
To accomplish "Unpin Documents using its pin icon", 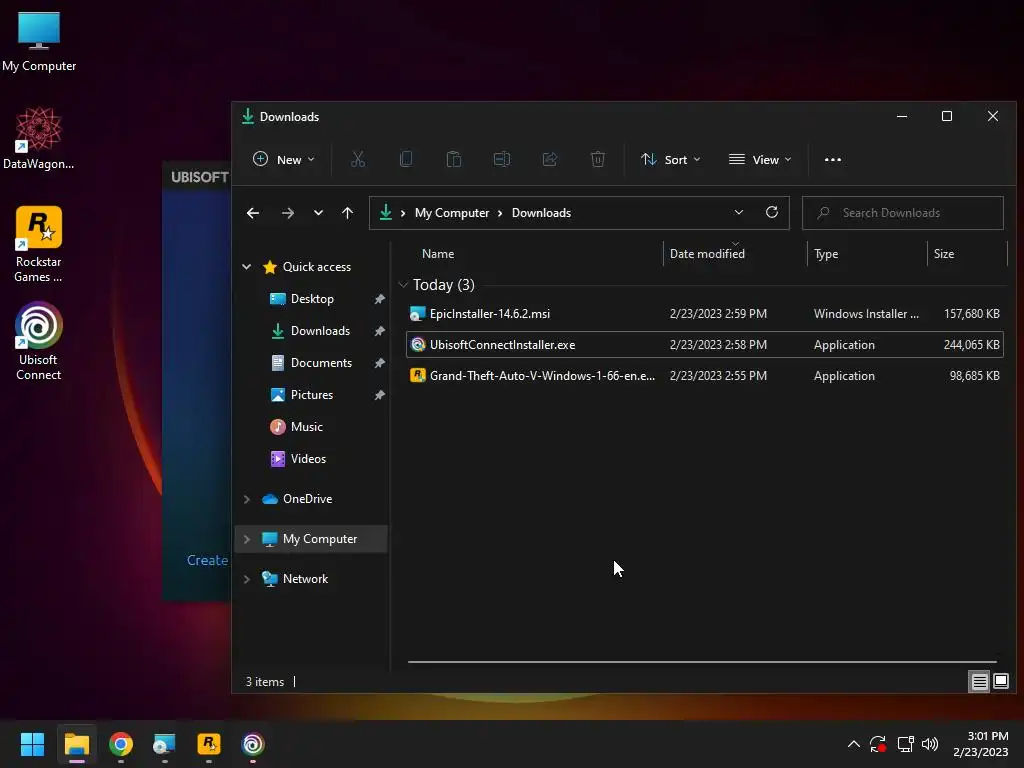I will click(x=379, y=362).
